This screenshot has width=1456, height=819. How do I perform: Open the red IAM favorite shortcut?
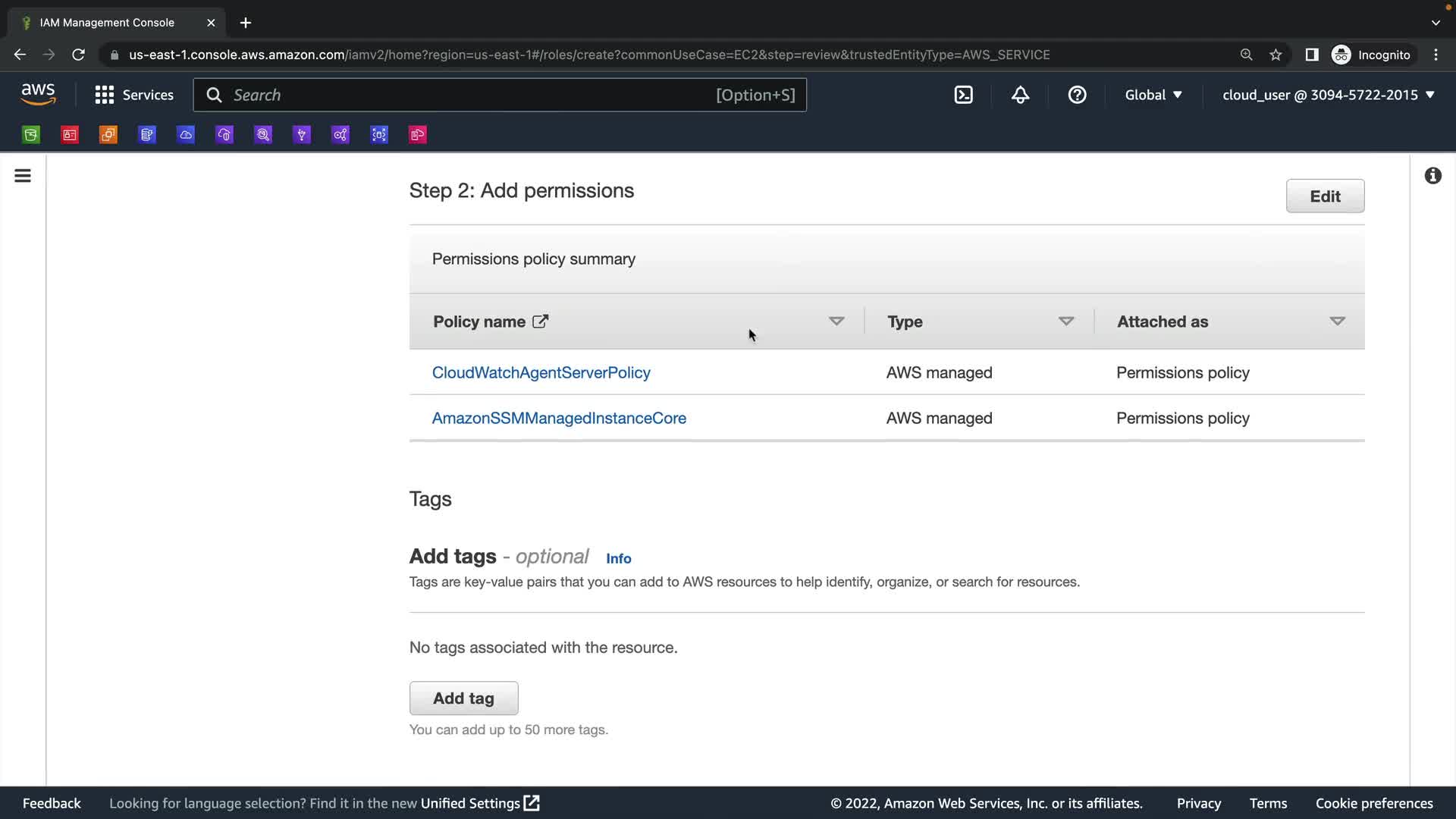70,135
